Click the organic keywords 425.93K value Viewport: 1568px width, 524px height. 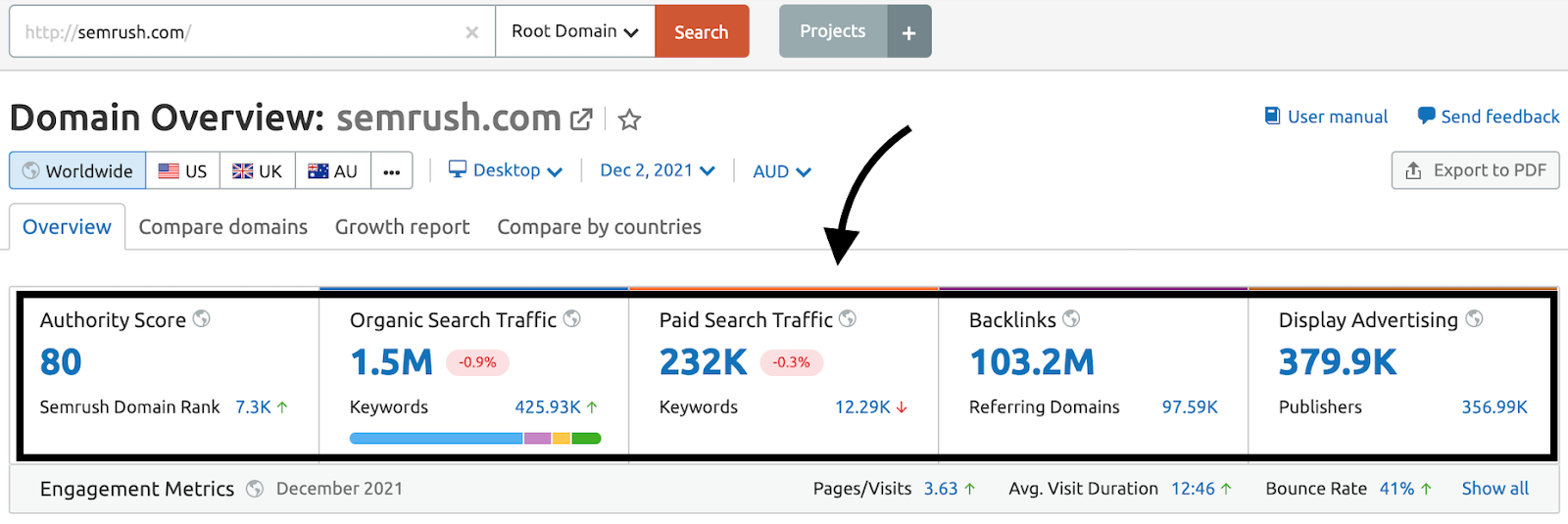[548, 406]
